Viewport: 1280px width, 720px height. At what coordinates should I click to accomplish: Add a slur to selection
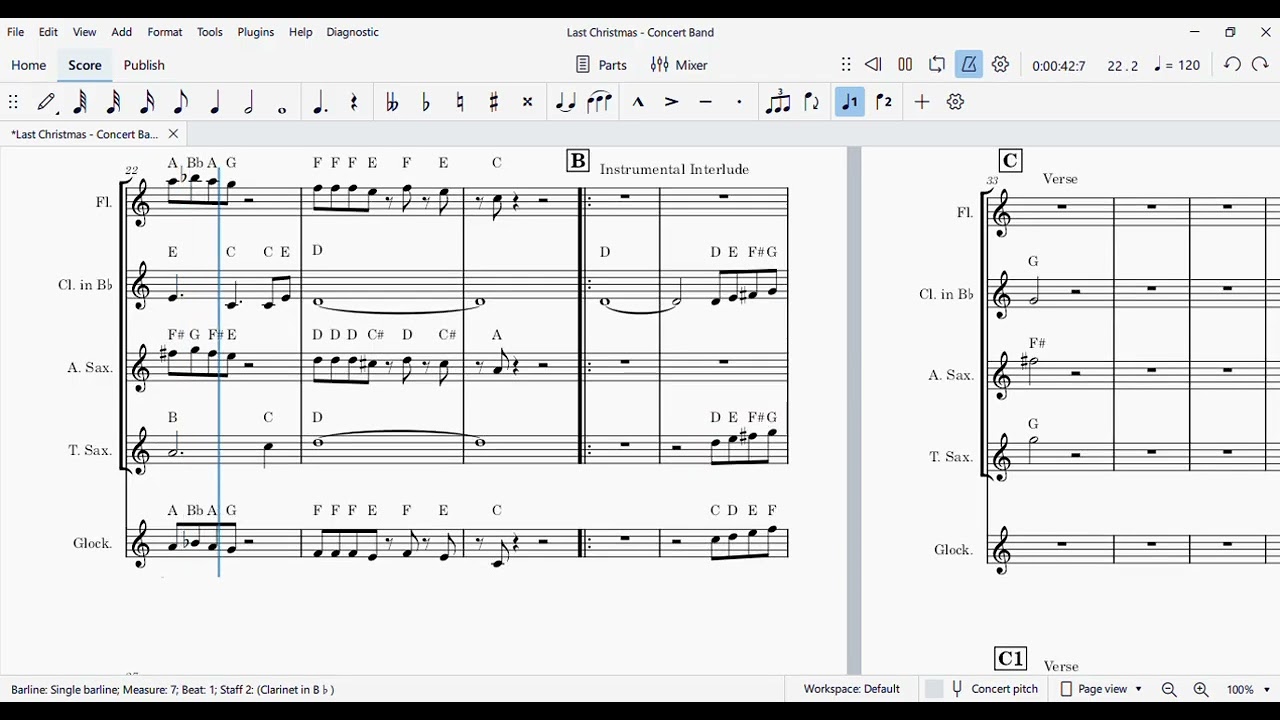tap(600, 102)
